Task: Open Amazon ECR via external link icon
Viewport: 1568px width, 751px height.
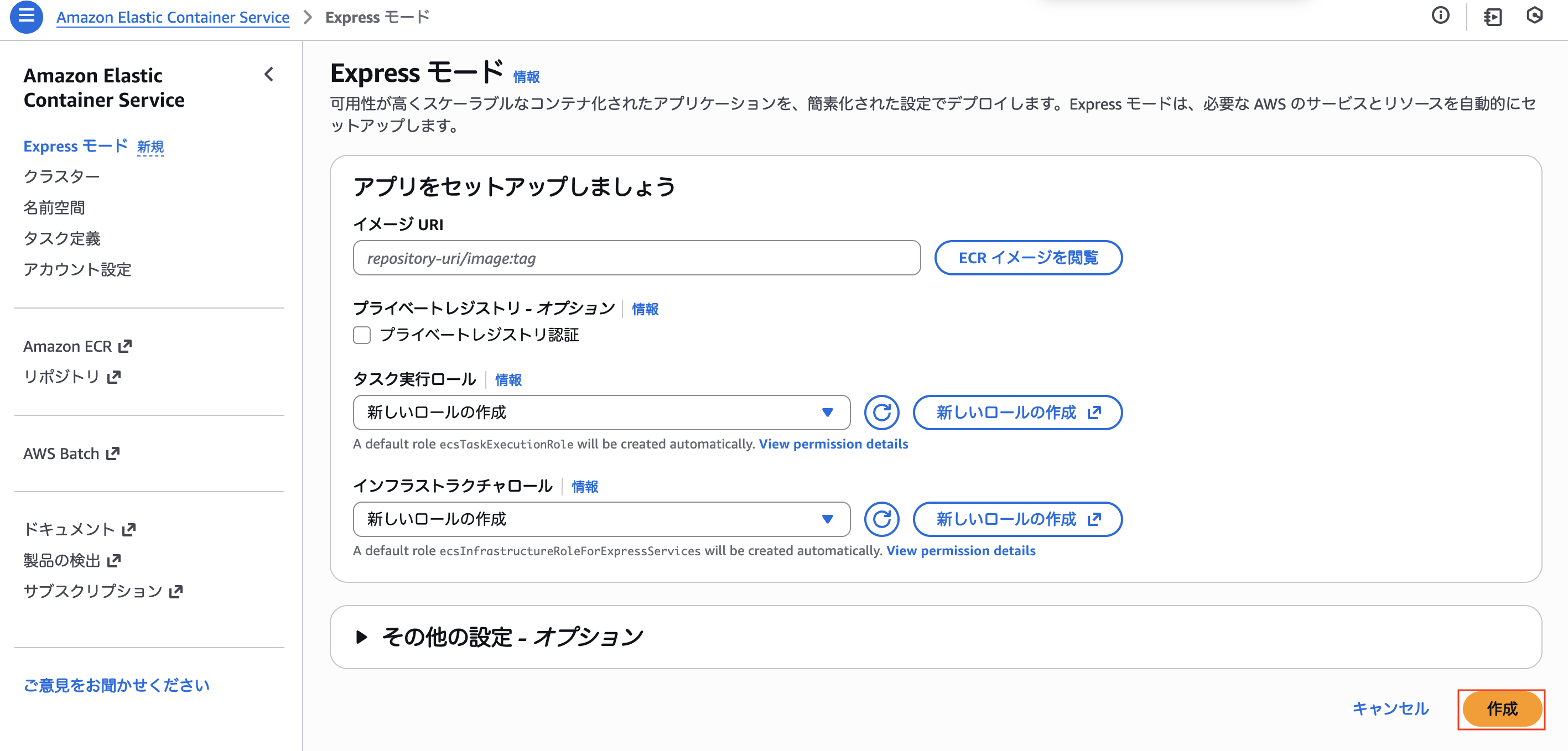Action: point(126,345)
